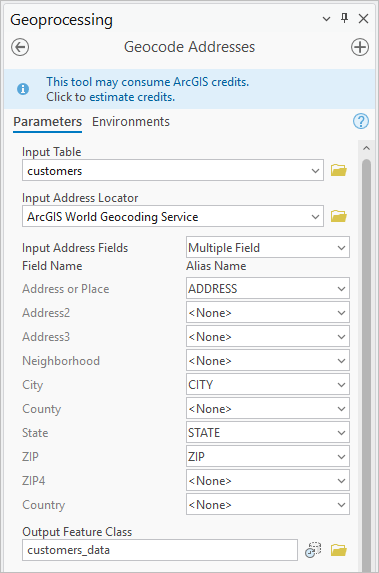This screenshot has height=573, width=379.
Task: Close the Geoprocessing pane
Action: tap(363, 18)
